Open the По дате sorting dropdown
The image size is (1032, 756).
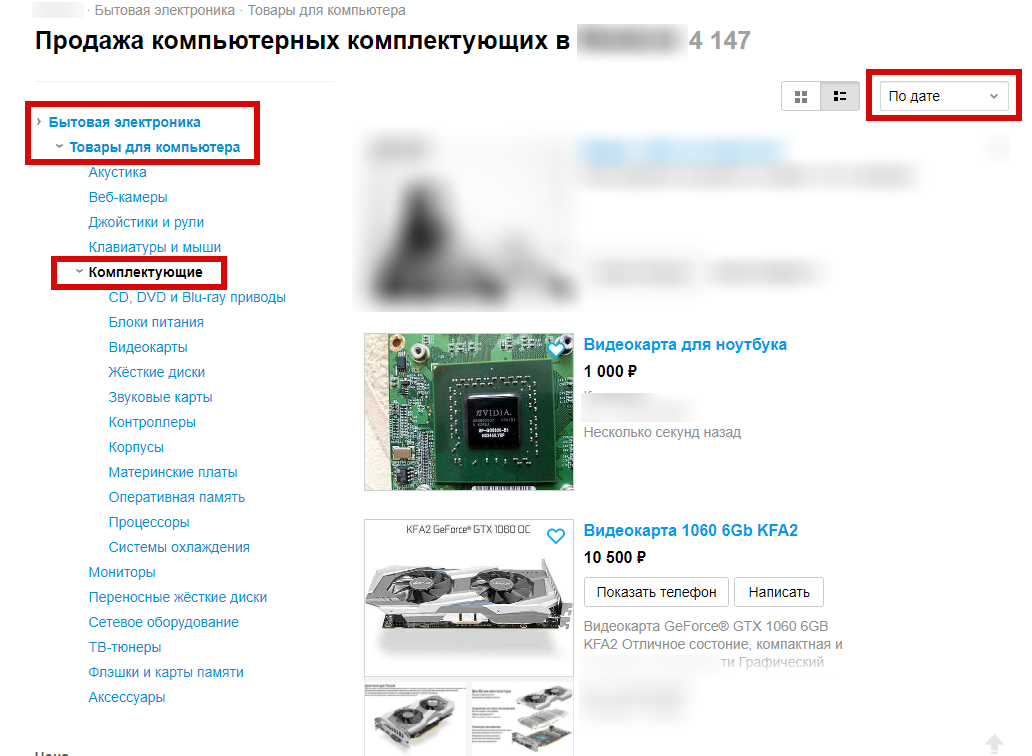944,96
